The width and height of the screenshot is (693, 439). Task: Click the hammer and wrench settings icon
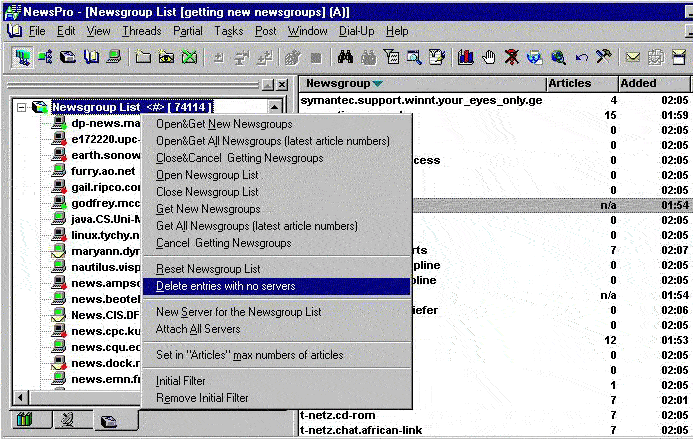coord(603,57)
